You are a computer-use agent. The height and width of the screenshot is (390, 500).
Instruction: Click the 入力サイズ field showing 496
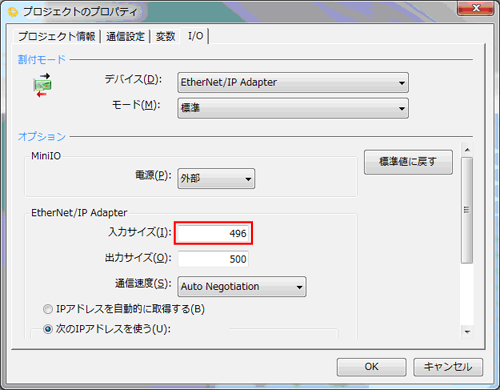(213, 233)
